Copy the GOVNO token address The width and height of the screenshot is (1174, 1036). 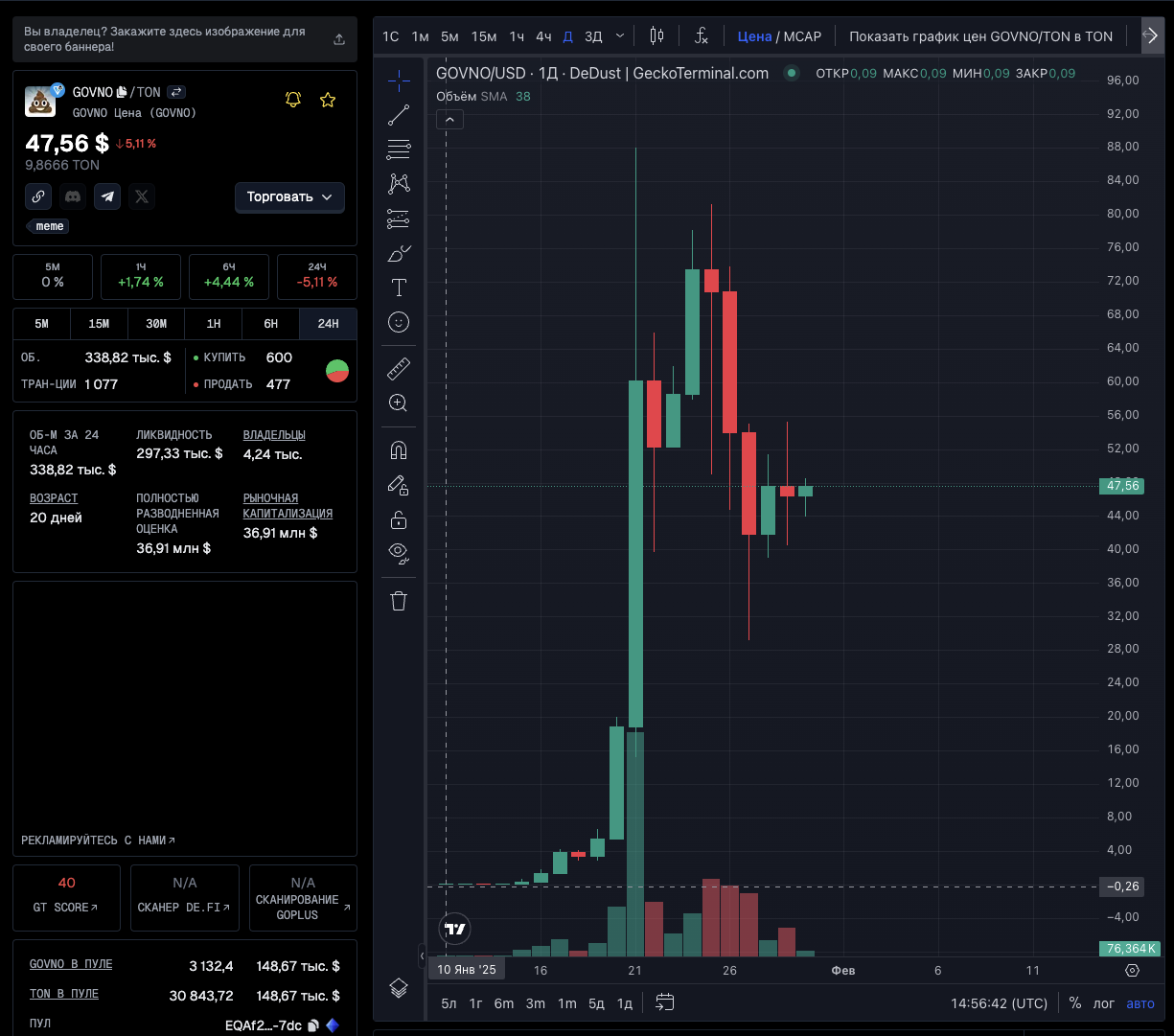click(x=122, y=92)
